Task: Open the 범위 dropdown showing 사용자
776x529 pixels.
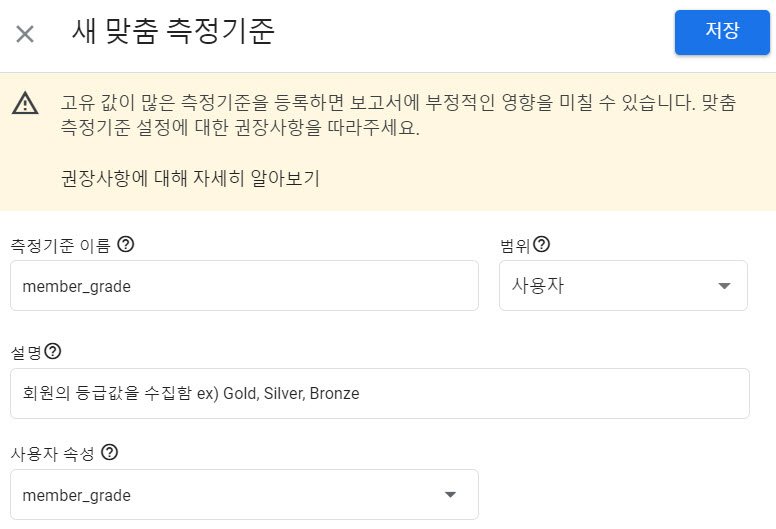Action: [x=612, y=286]
